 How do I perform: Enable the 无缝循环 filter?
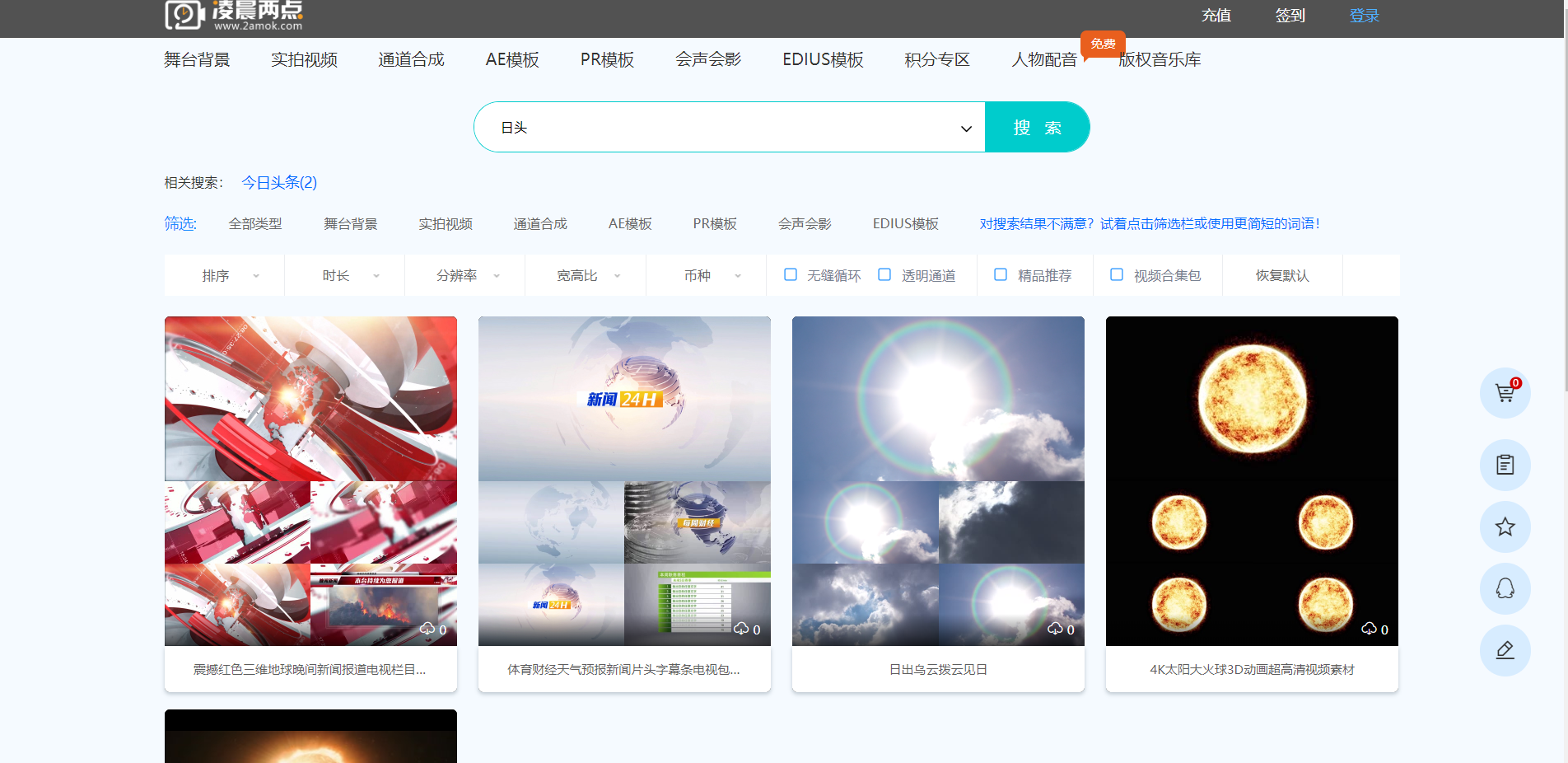tap(790, 274)
